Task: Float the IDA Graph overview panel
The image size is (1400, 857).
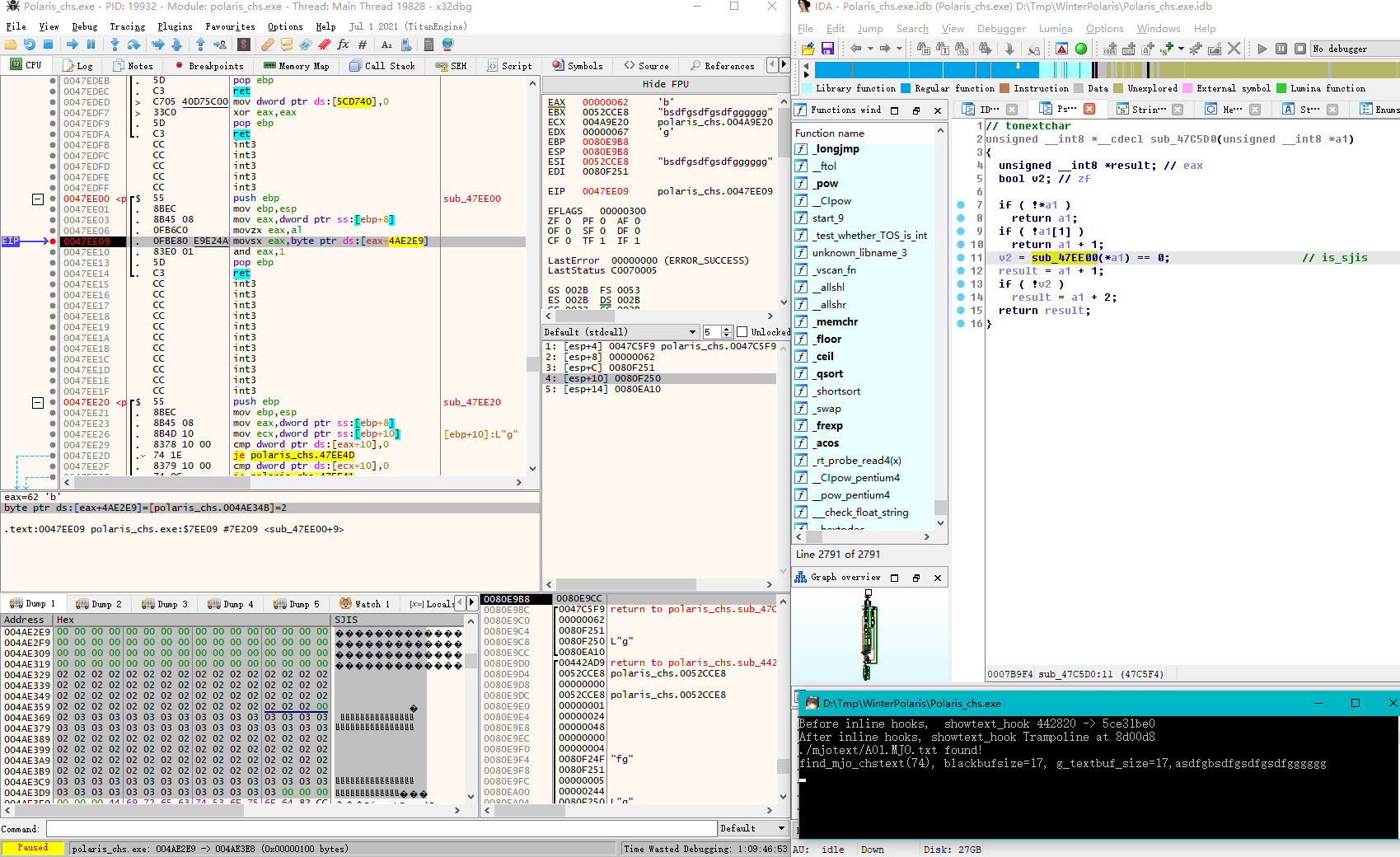Action: point(915,578)
